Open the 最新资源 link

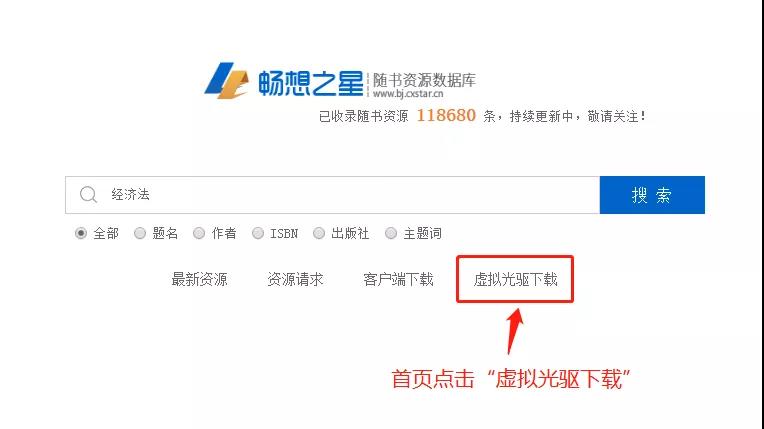pos(199,279)
